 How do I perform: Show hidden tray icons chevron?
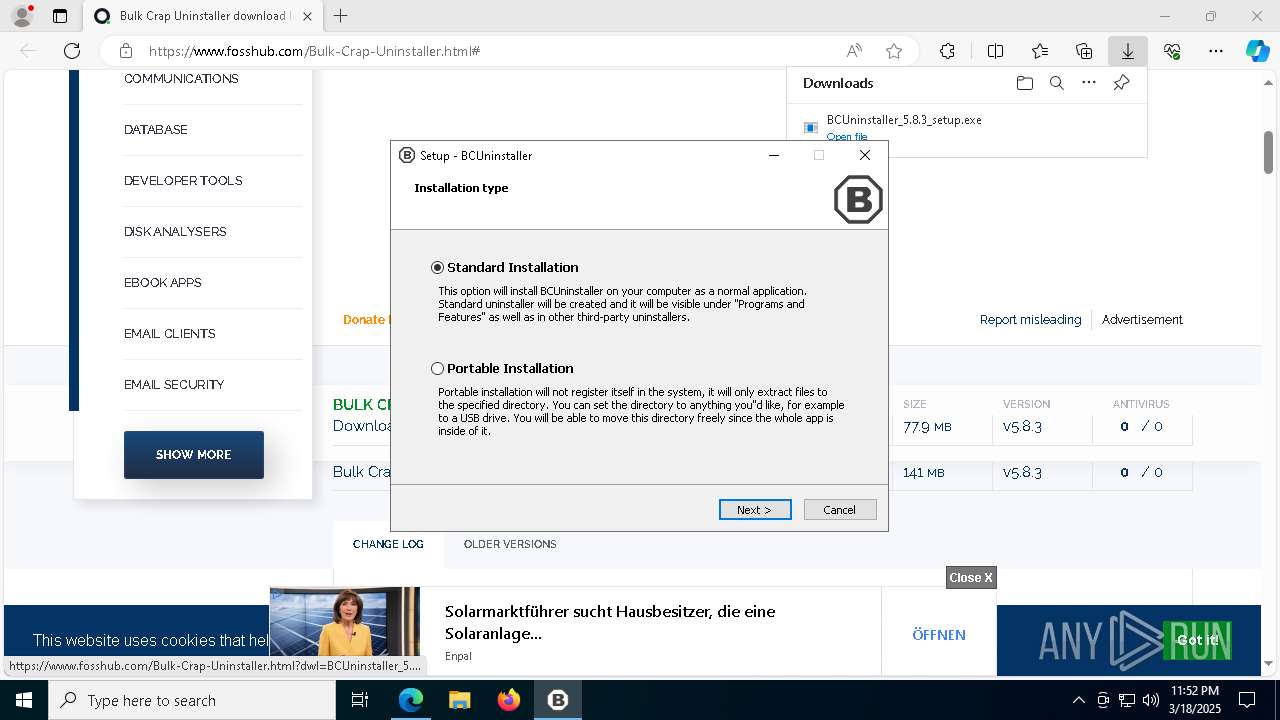pos(1078,700)
